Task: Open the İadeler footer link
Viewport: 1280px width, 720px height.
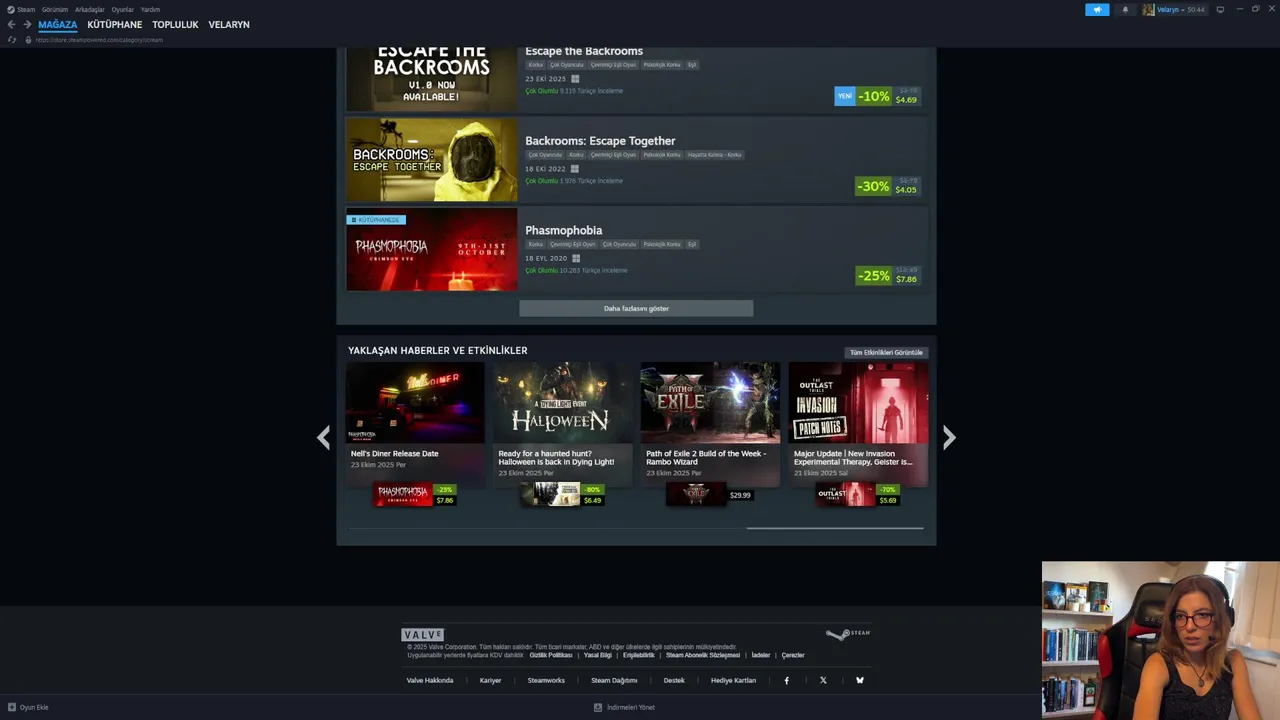Action: [x=761, y=655]
